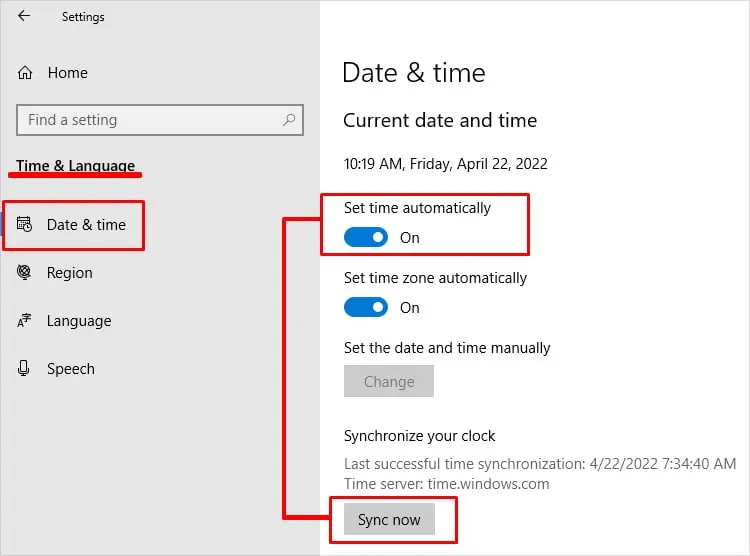Click the Region globe icon
750x556 pixels.
(x=24, y=272)
